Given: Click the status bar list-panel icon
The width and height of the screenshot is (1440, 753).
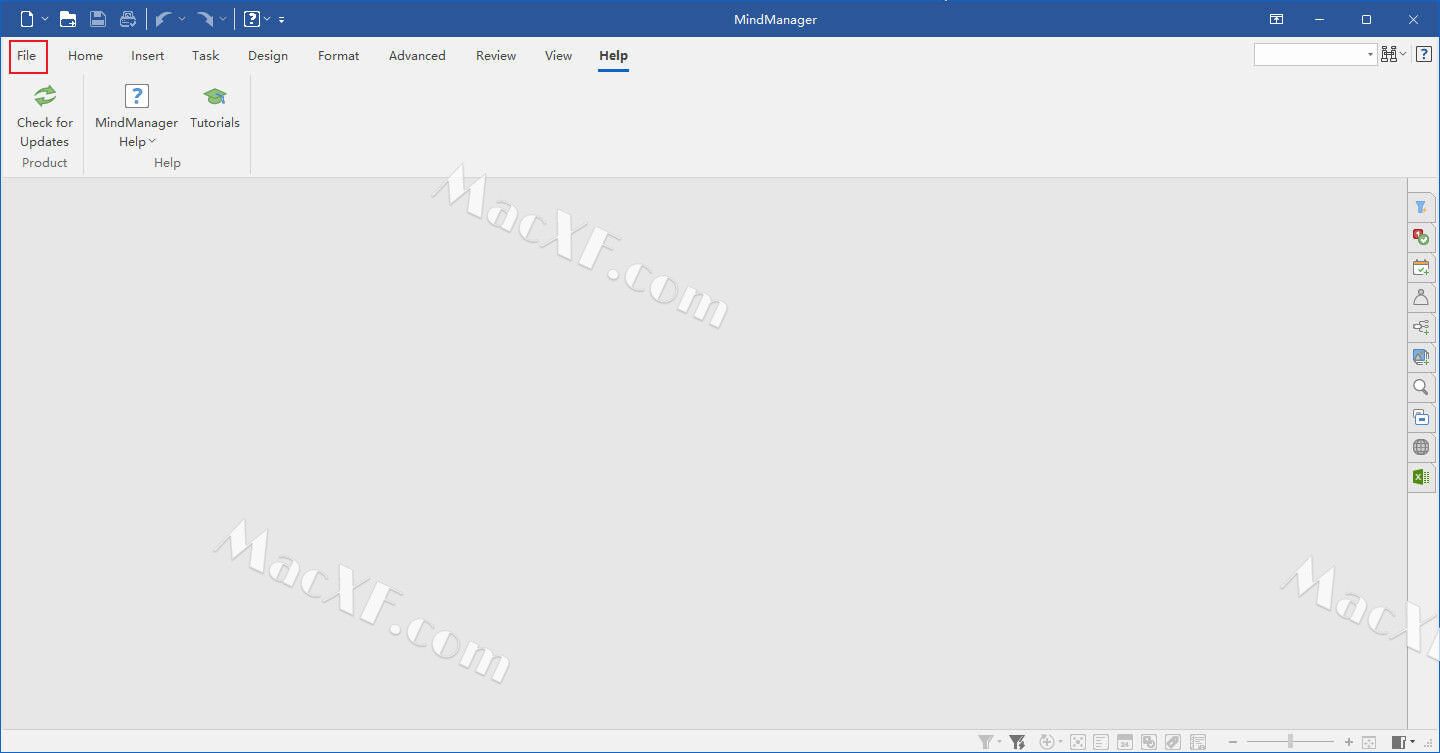Looking at the screenshot, I should tap(1197, 742).
